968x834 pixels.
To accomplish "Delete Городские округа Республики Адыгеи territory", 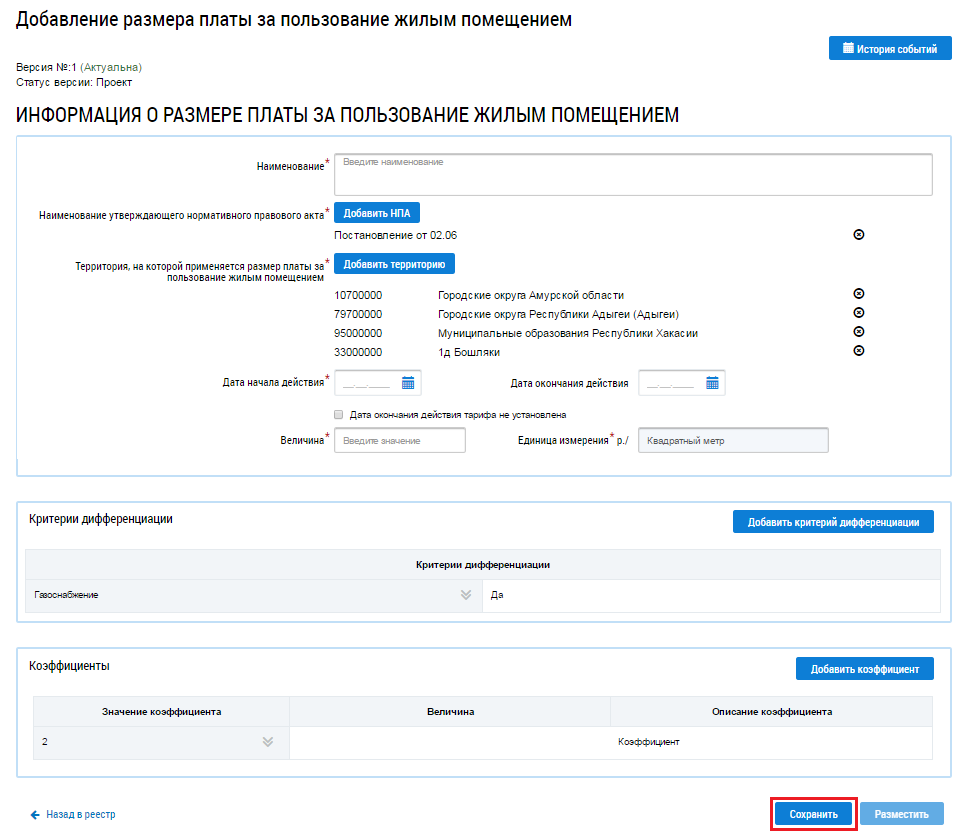I will coord(858,313).
